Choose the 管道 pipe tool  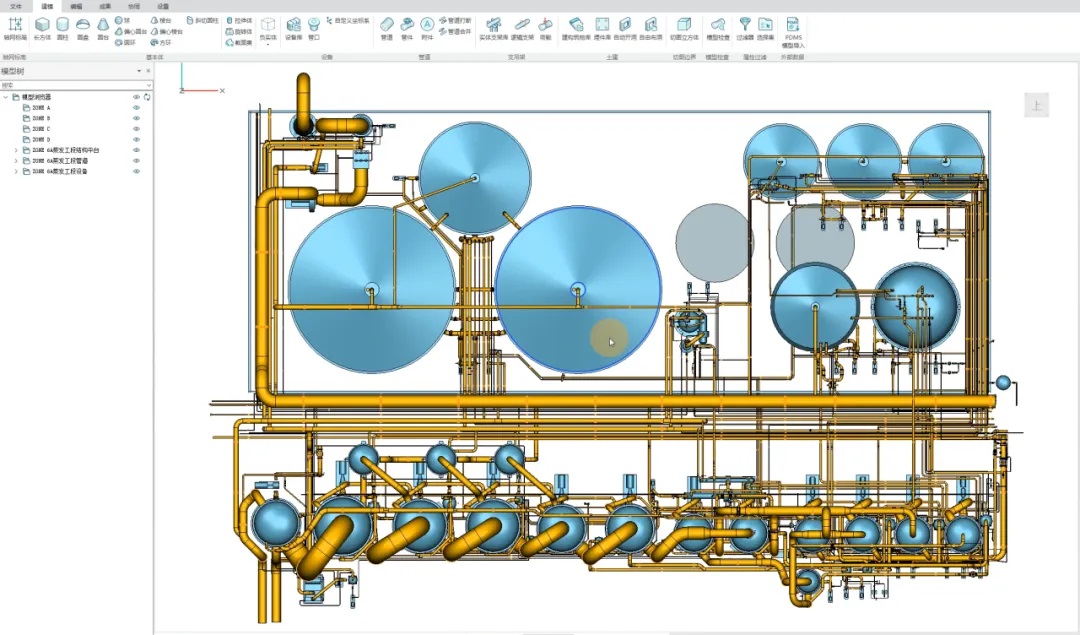[387, 27]
